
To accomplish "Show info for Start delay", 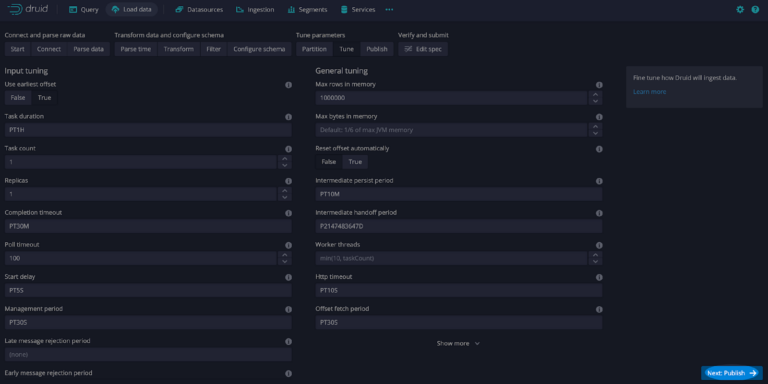I will pyautogui.click(x=288, y=277).
